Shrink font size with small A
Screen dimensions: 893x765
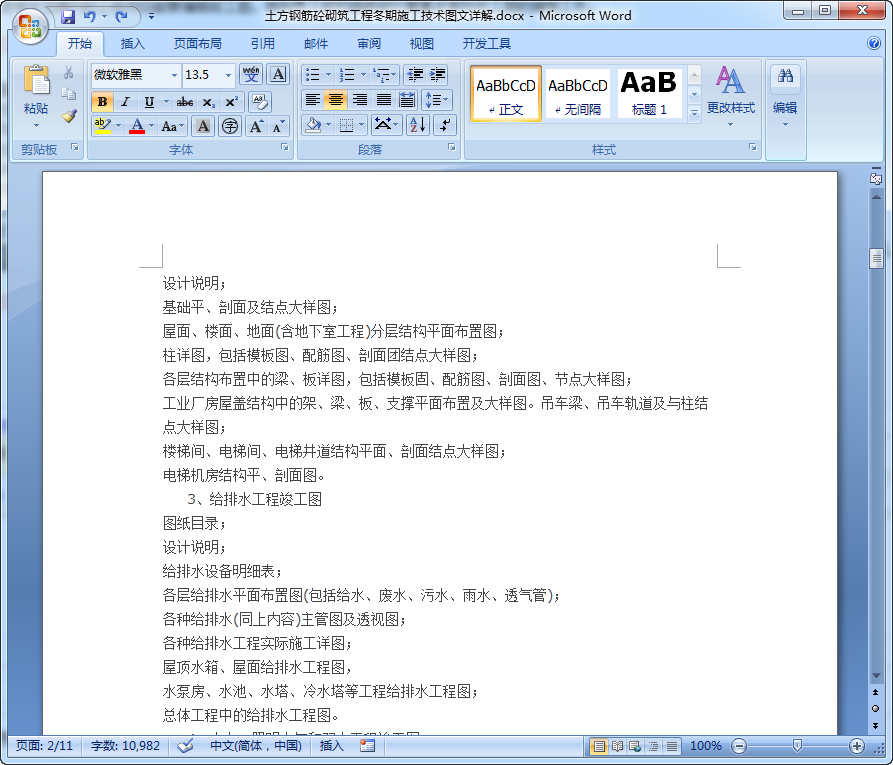(277, 126)
